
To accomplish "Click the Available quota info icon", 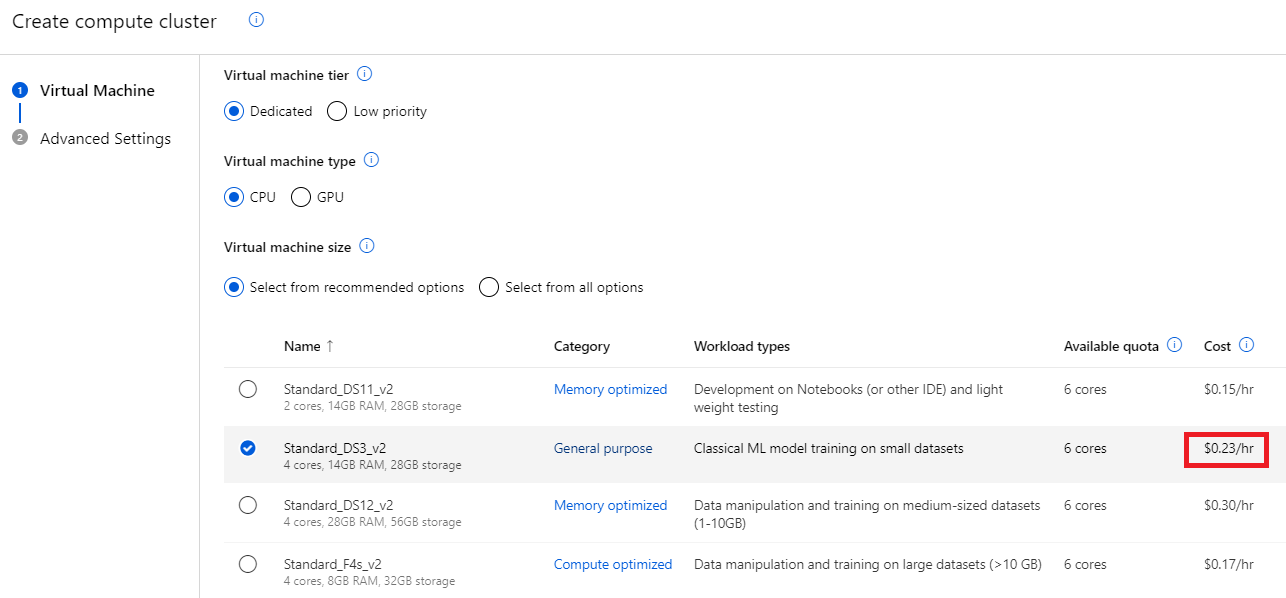I will [x=1175, y=345].
